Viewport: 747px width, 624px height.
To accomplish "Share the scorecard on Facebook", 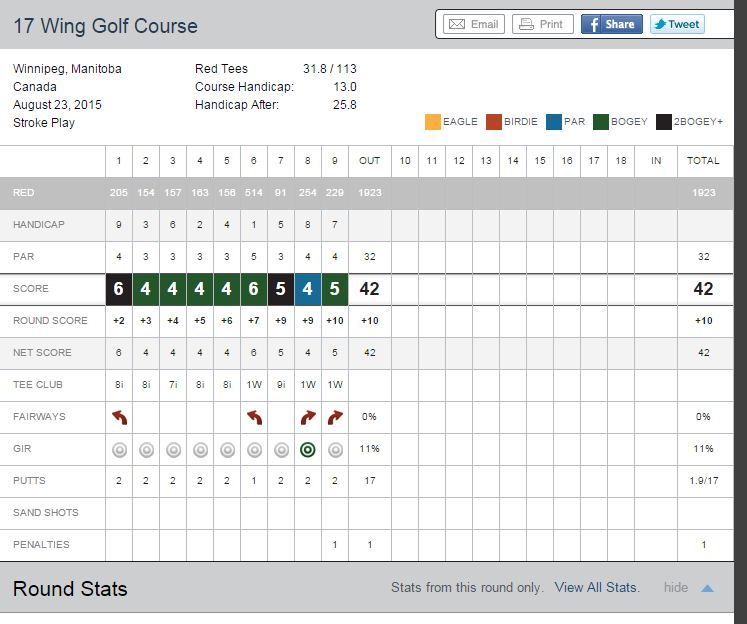I will [611, 24].
